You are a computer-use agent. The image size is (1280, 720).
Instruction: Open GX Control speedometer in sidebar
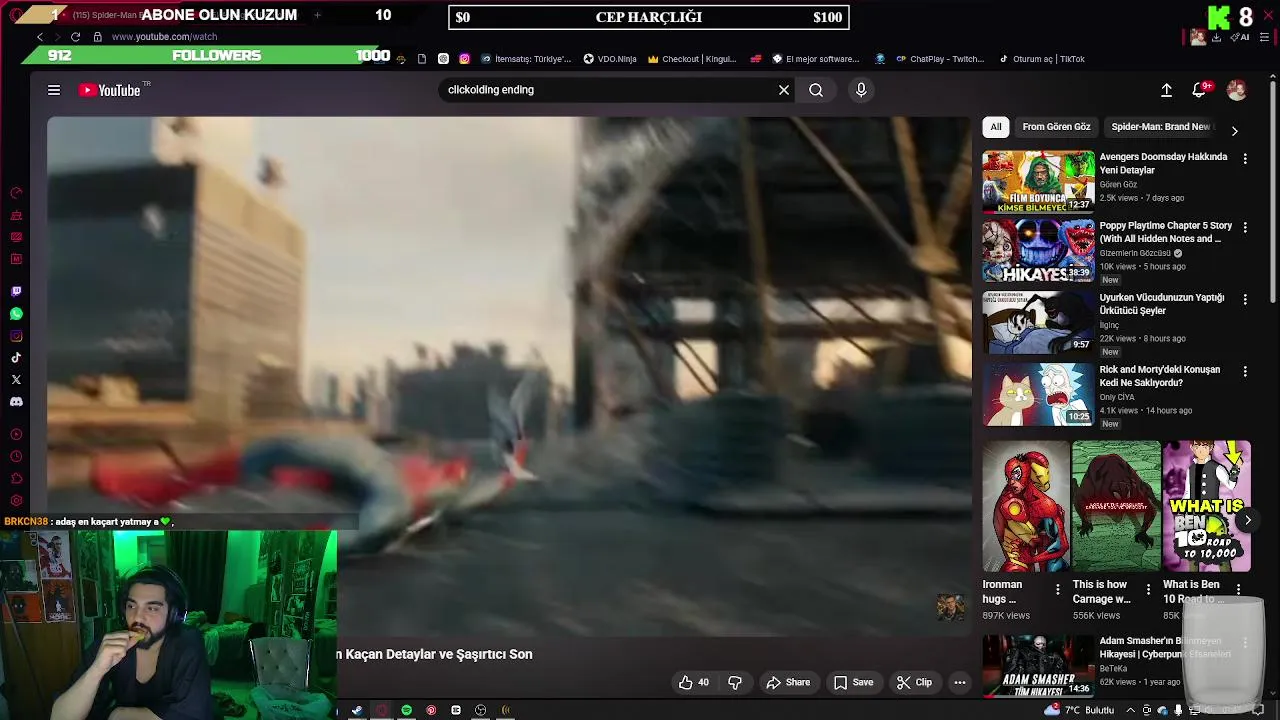coord(16,193)
